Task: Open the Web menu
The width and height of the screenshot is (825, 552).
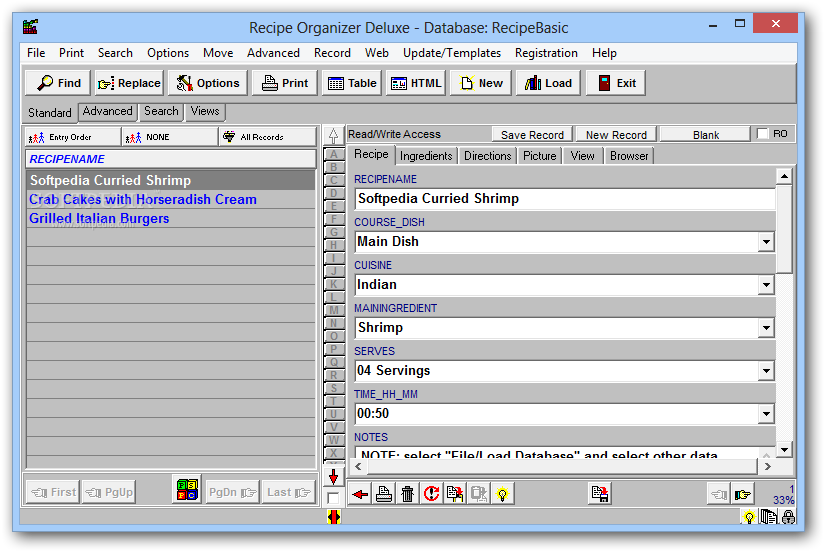Action: [377, 53]
